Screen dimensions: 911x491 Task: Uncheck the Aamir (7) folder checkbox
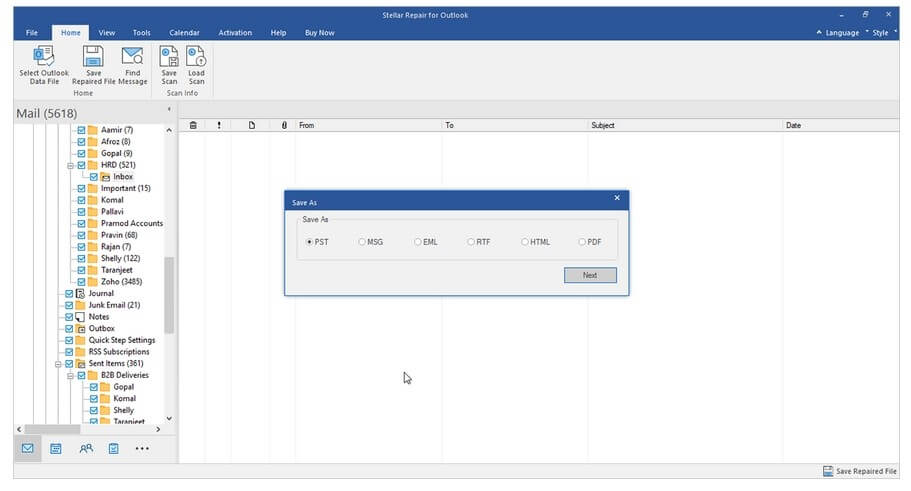[x=81, y=130]
